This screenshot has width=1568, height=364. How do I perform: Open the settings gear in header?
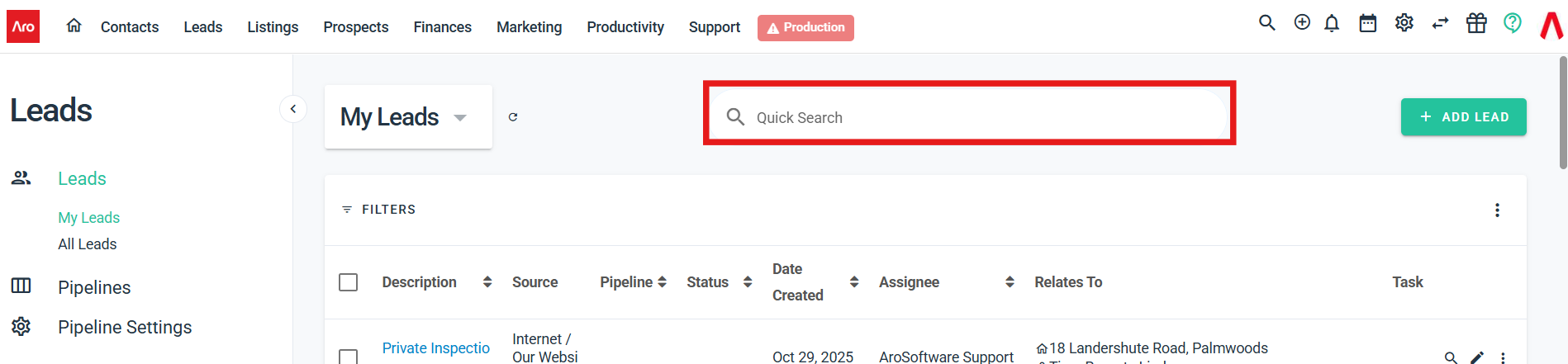click(1404, 23)
